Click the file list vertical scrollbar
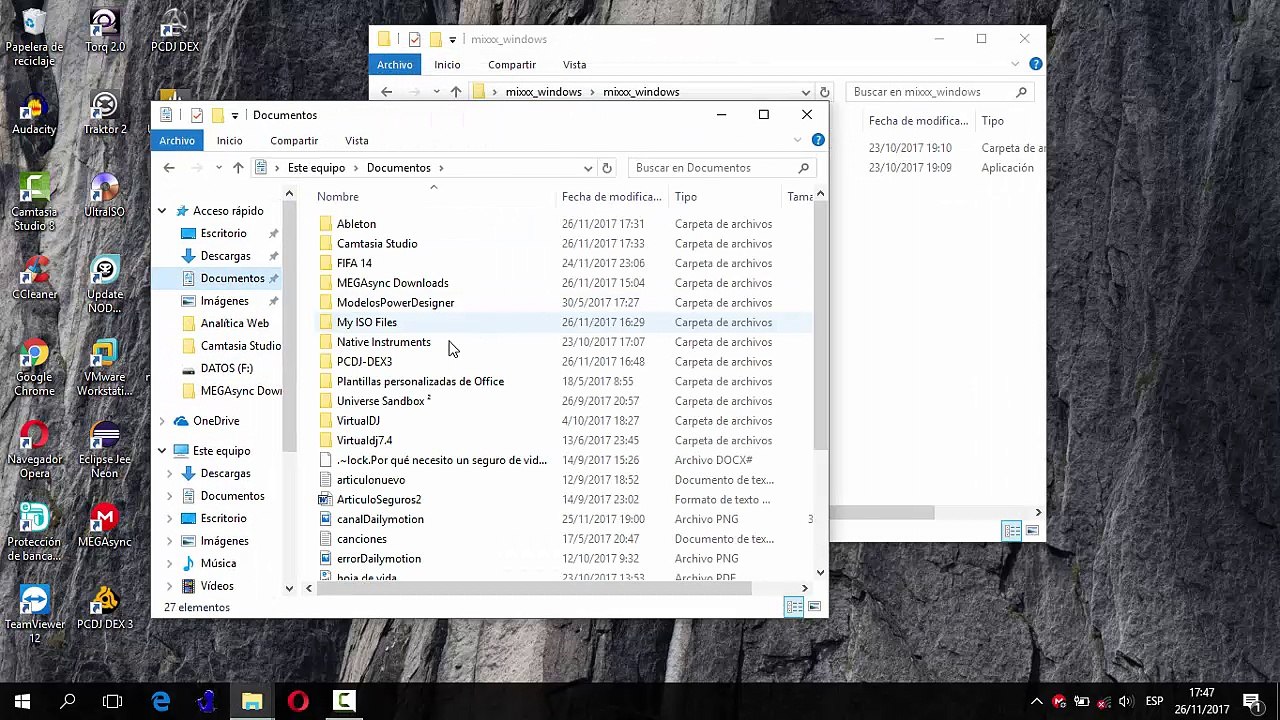Screen dimensions: 1280x720 (x=820, y=323)
